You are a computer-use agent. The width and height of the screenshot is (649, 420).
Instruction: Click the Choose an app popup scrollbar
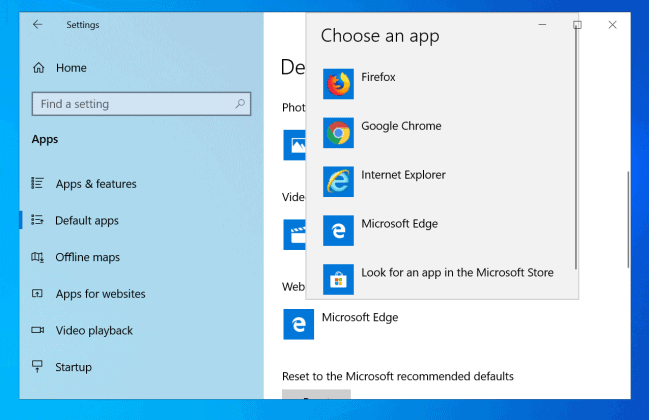[x=576, y=149]
